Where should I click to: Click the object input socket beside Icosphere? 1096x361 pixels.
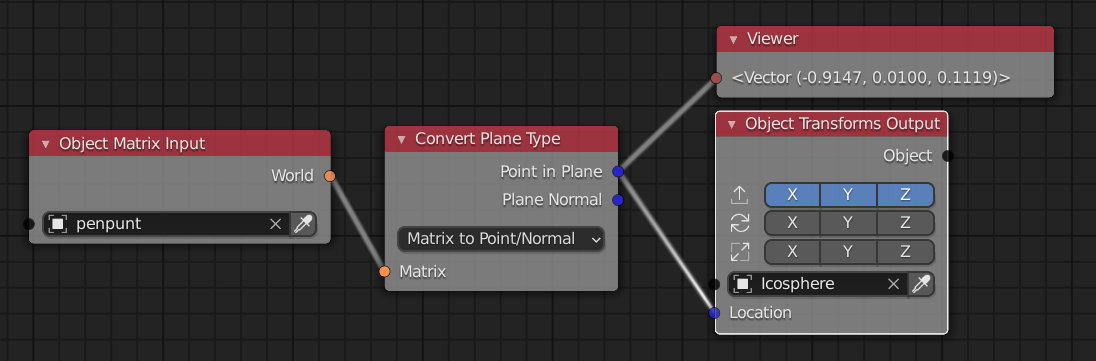pyautogui.click(x=714, y=284)
